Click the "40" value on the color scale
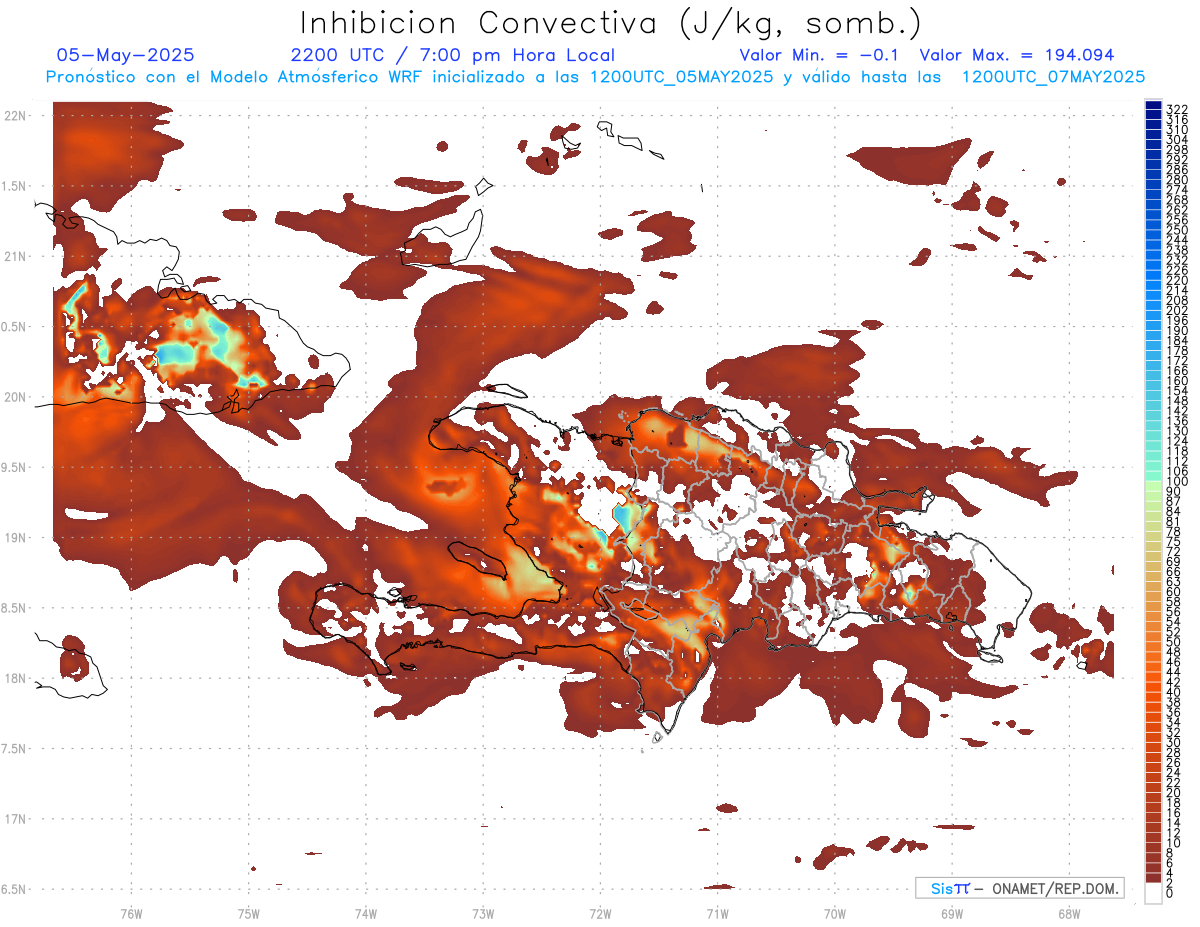 [1173, 692]
